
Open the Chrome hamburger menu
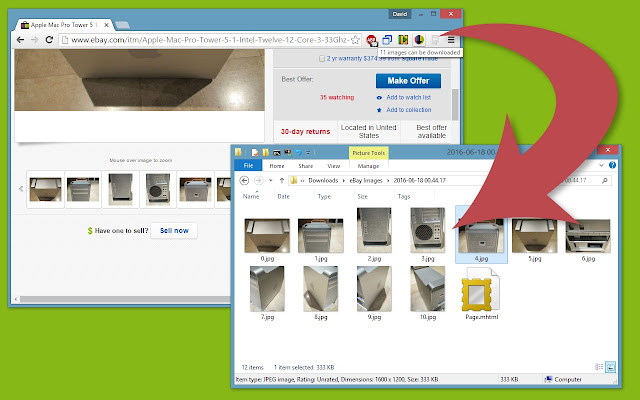click(x=451, y=40)
